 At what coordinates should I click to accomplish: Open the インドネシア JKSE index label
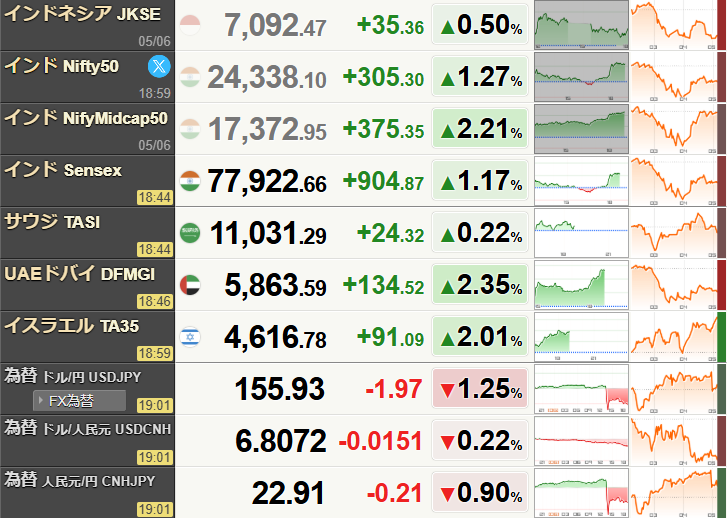83,14
